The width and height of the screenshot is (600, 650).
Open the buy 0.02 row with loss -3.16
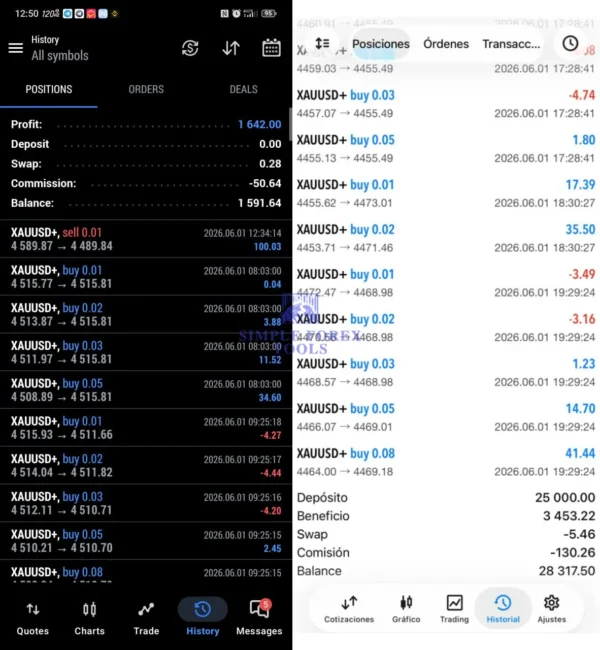[x=446, y=327]
